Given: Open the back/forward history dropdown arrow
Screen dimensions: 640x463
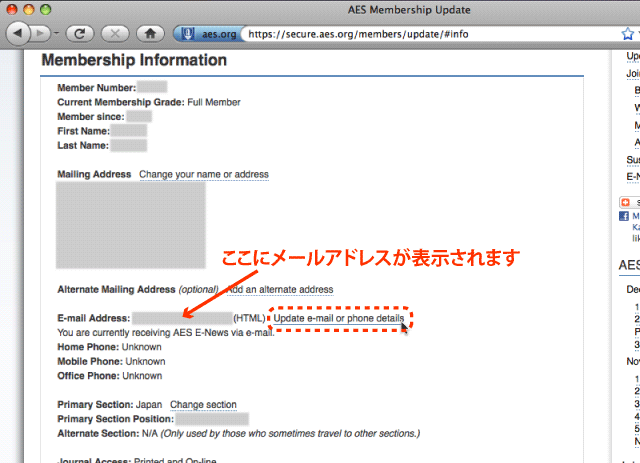Looking at the screenshot, I should pyautogui.click(x=56, y=33).
